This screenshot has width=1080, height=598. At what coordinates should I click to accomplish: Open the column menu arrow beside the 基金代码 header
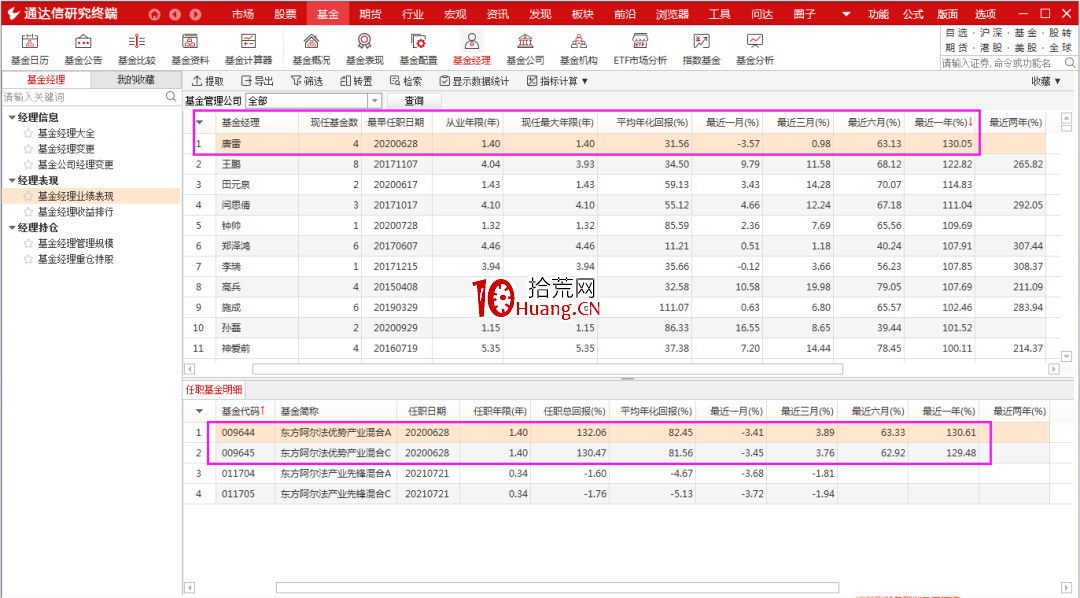click(x=200, y=411)
